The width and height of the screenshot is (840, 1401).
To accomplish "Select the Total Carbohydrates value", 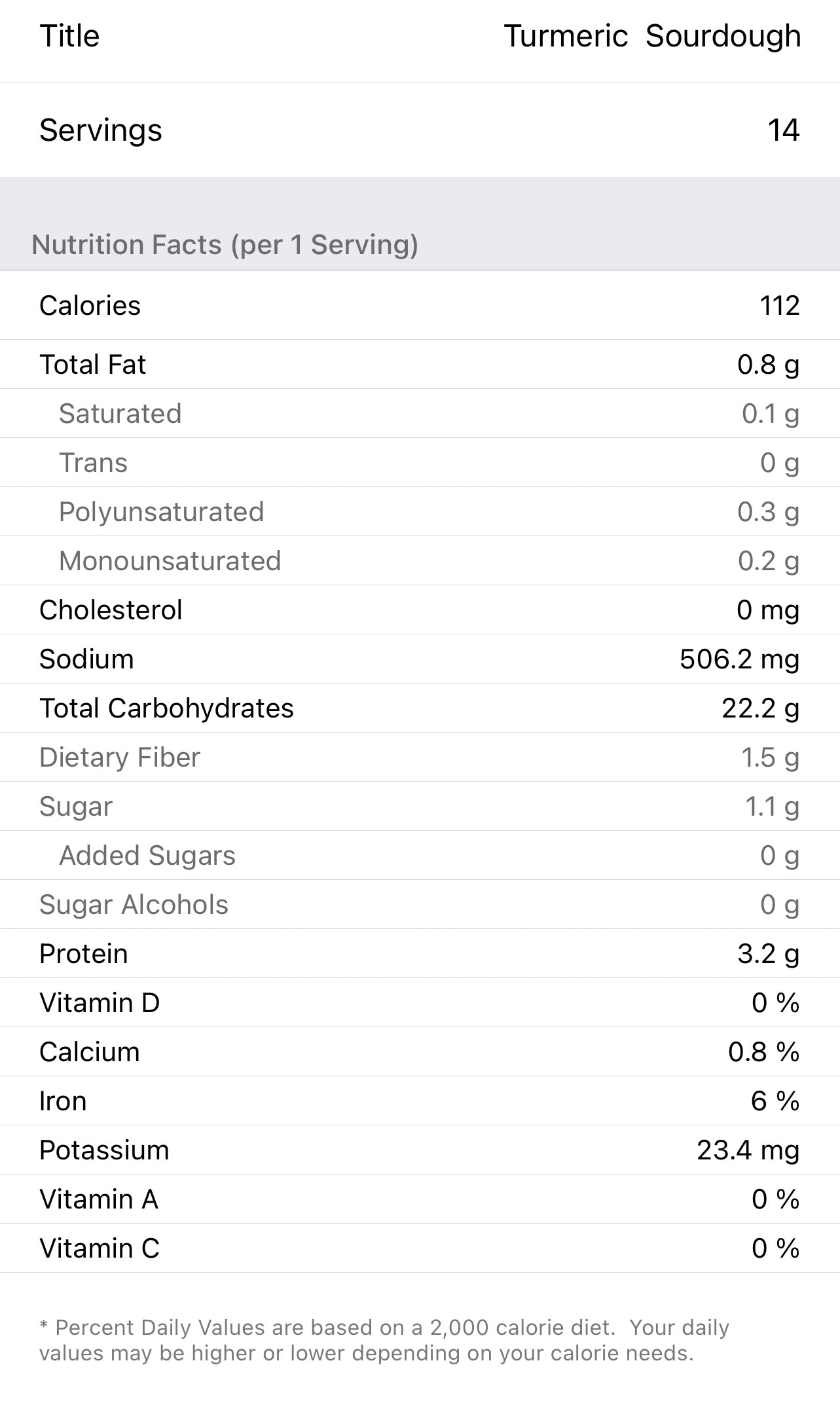I will (760, 708).
